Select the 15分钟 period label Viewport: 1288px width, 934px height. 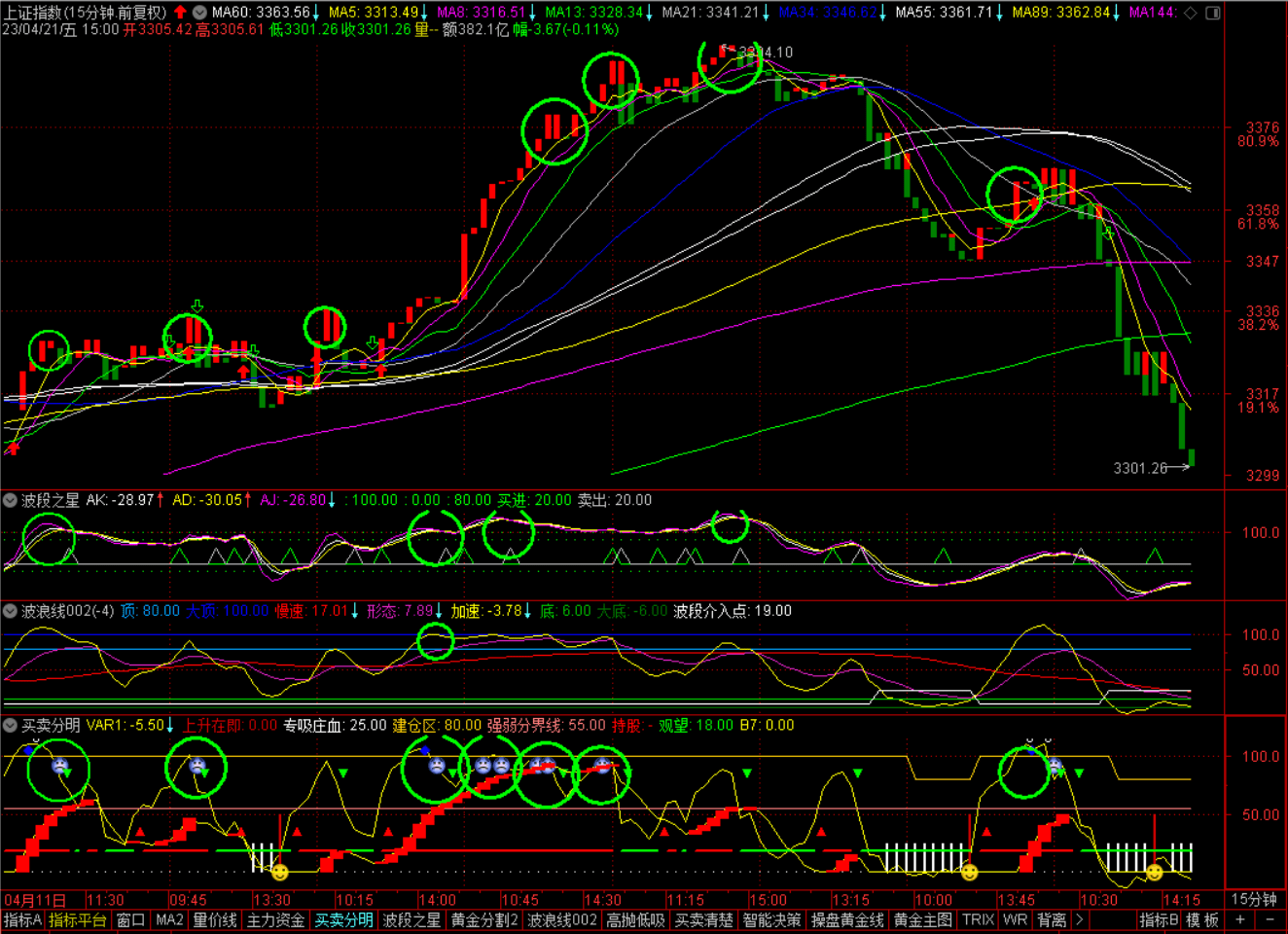point(1254,899)
